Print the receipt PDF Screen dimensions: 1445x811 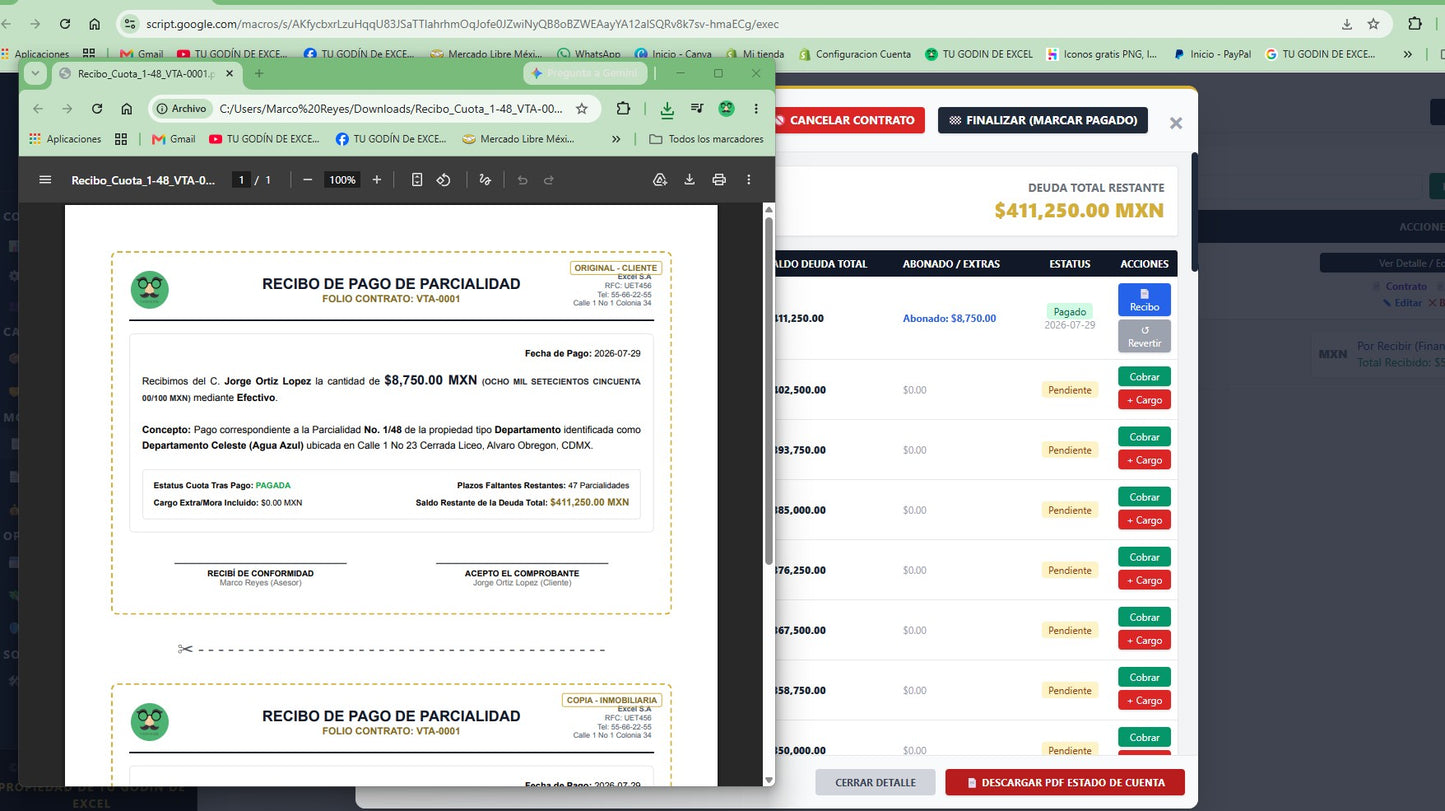click(719, 180)
